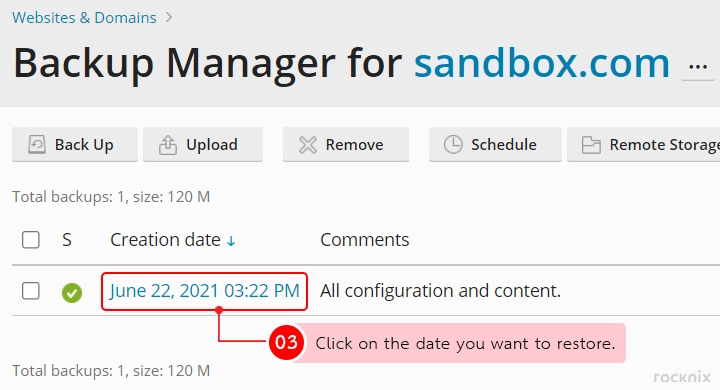Sort by the S status column
Screen dimensions: 720x390
point(67,240)
